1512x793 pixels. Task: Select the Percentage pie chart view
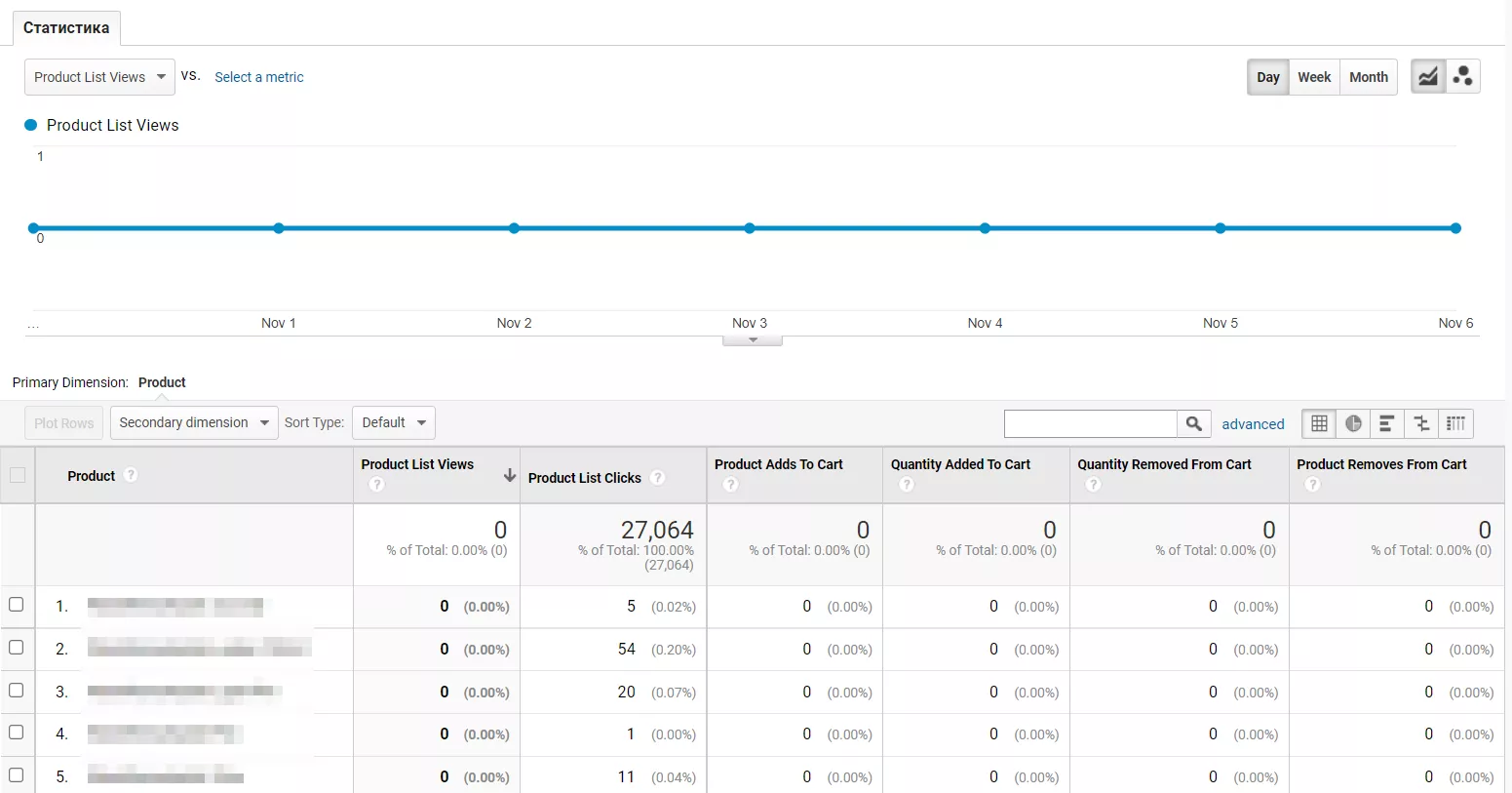coord(1353,423)
